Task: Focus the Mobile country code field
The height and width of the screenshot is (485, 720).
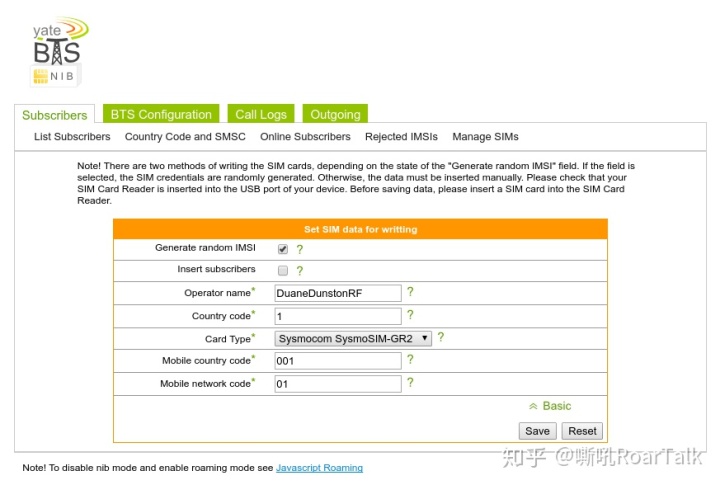Action: tap(338, 361)
